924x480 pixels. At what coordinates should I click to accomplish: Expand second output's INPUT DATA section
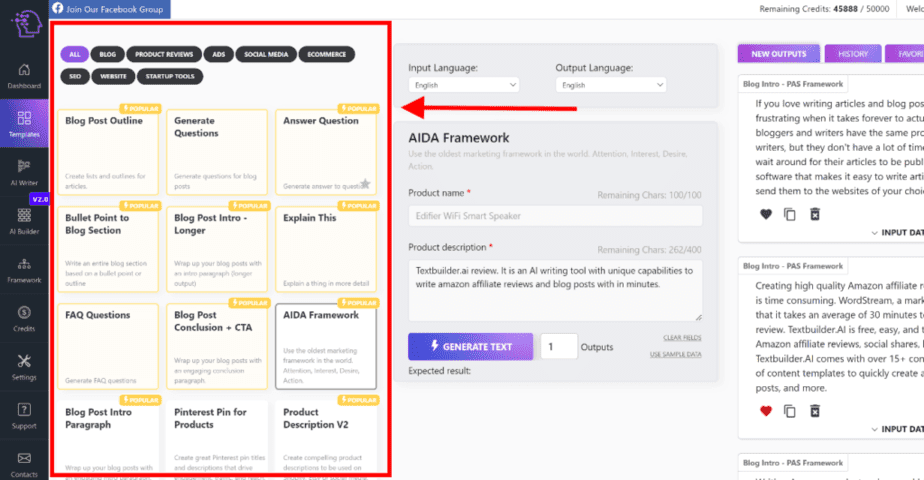click(x=897, y=429)
